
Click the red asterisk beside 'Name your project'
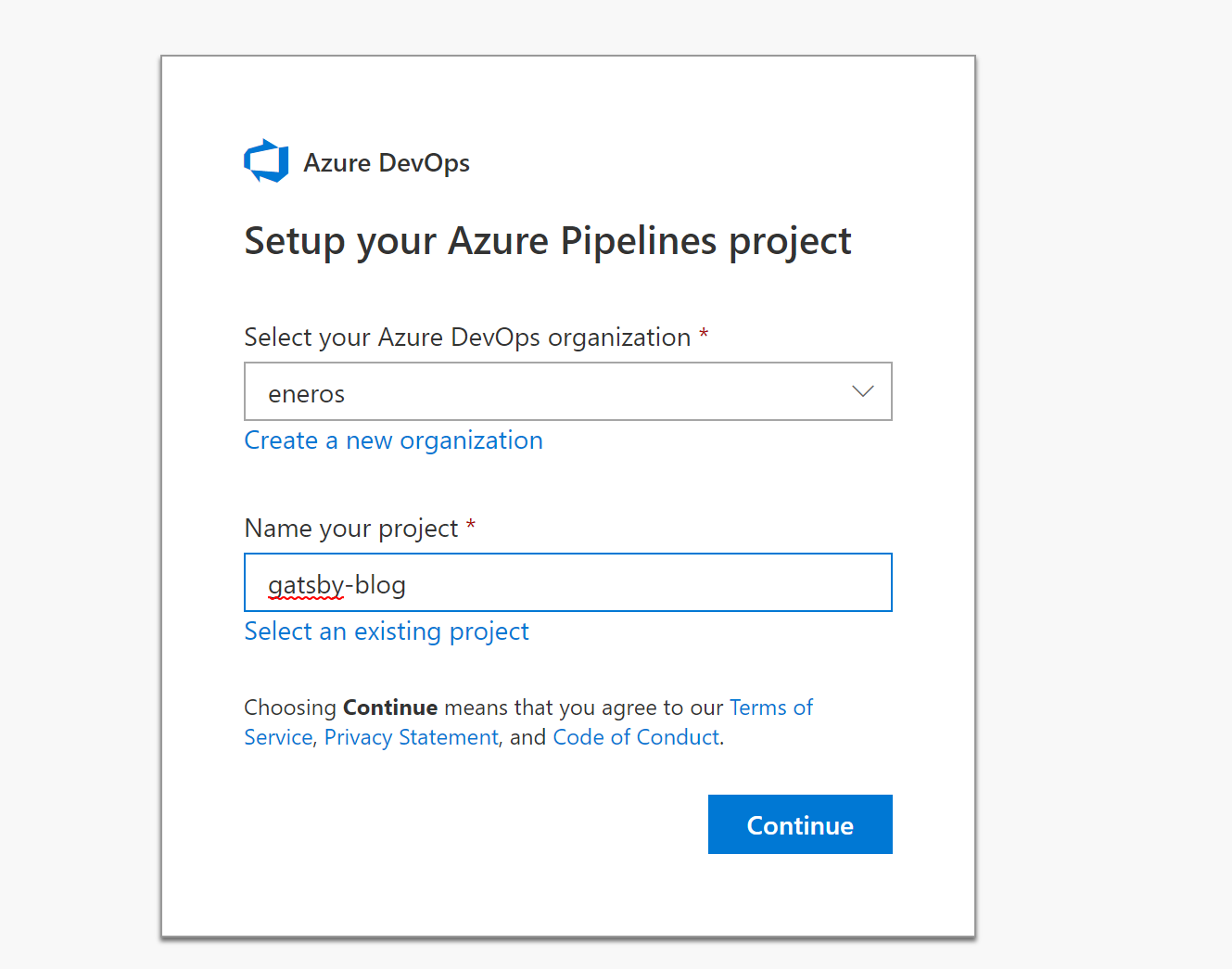pyautogui.click(x=471, y=525)
